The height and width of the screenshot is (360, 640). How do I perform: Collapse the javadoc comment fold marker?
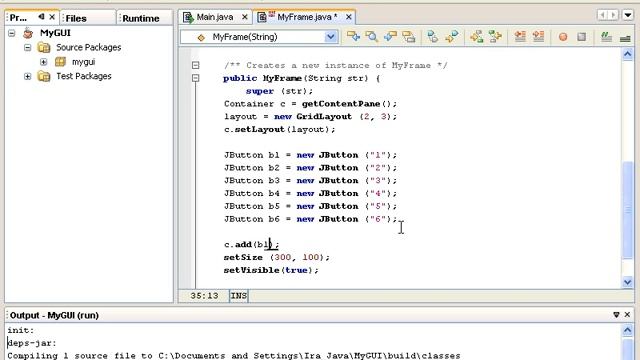click(x=196, y=65)
